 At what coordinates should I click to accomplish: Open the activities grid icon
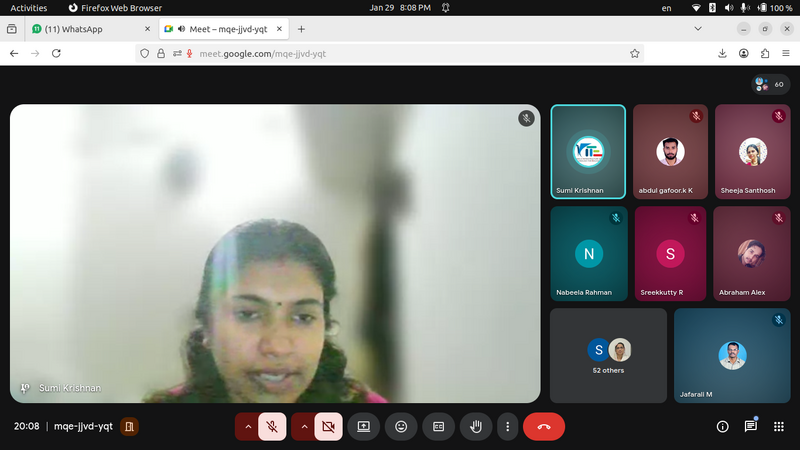point(778,427)
